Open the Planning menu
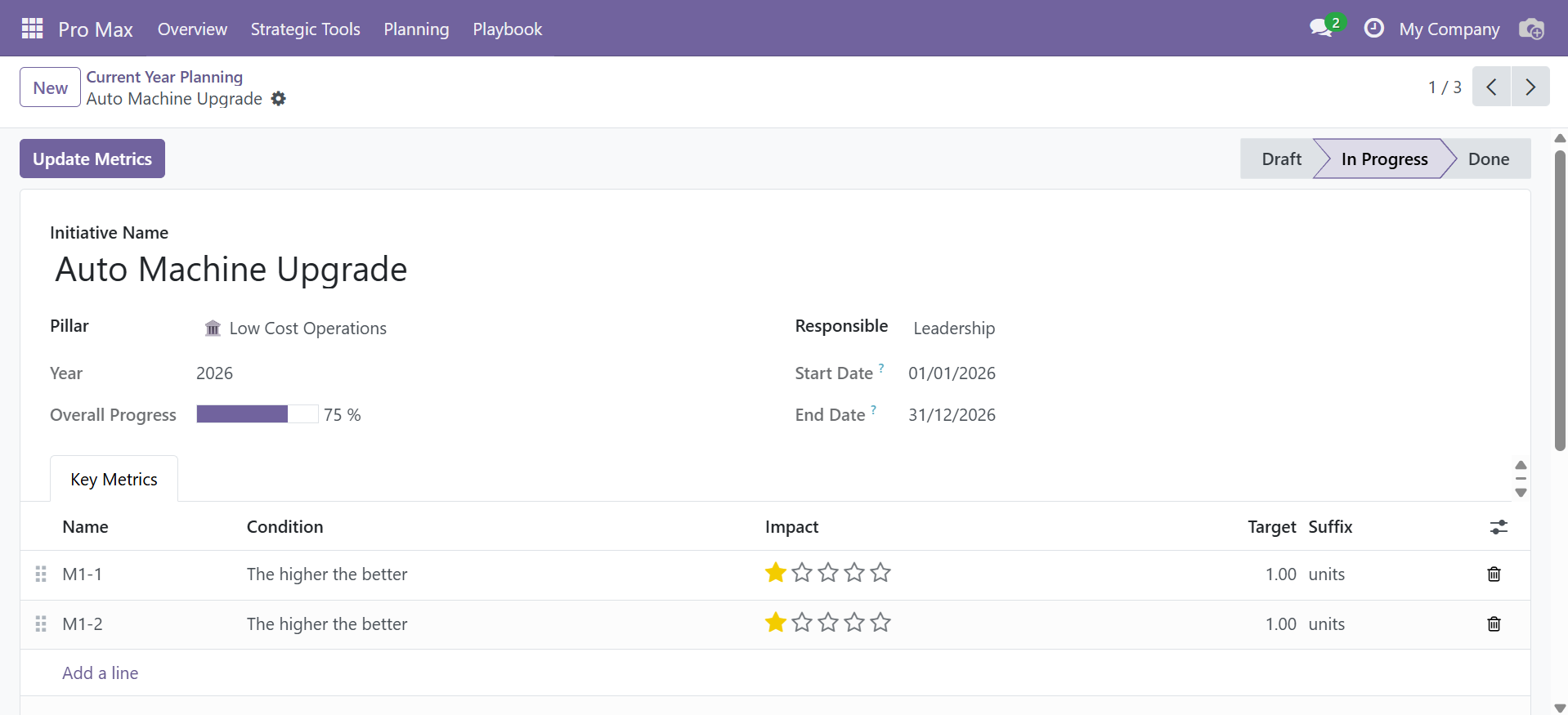Viewport: 1568px width, 715px height. (x=416, y=29)
